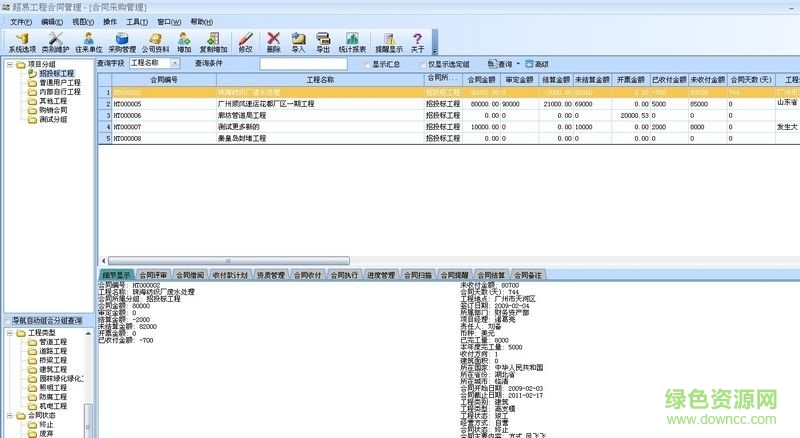The image size is (800, 438).
Task: Enable the 显示汇总 checkbox
Action: point(367,64)
